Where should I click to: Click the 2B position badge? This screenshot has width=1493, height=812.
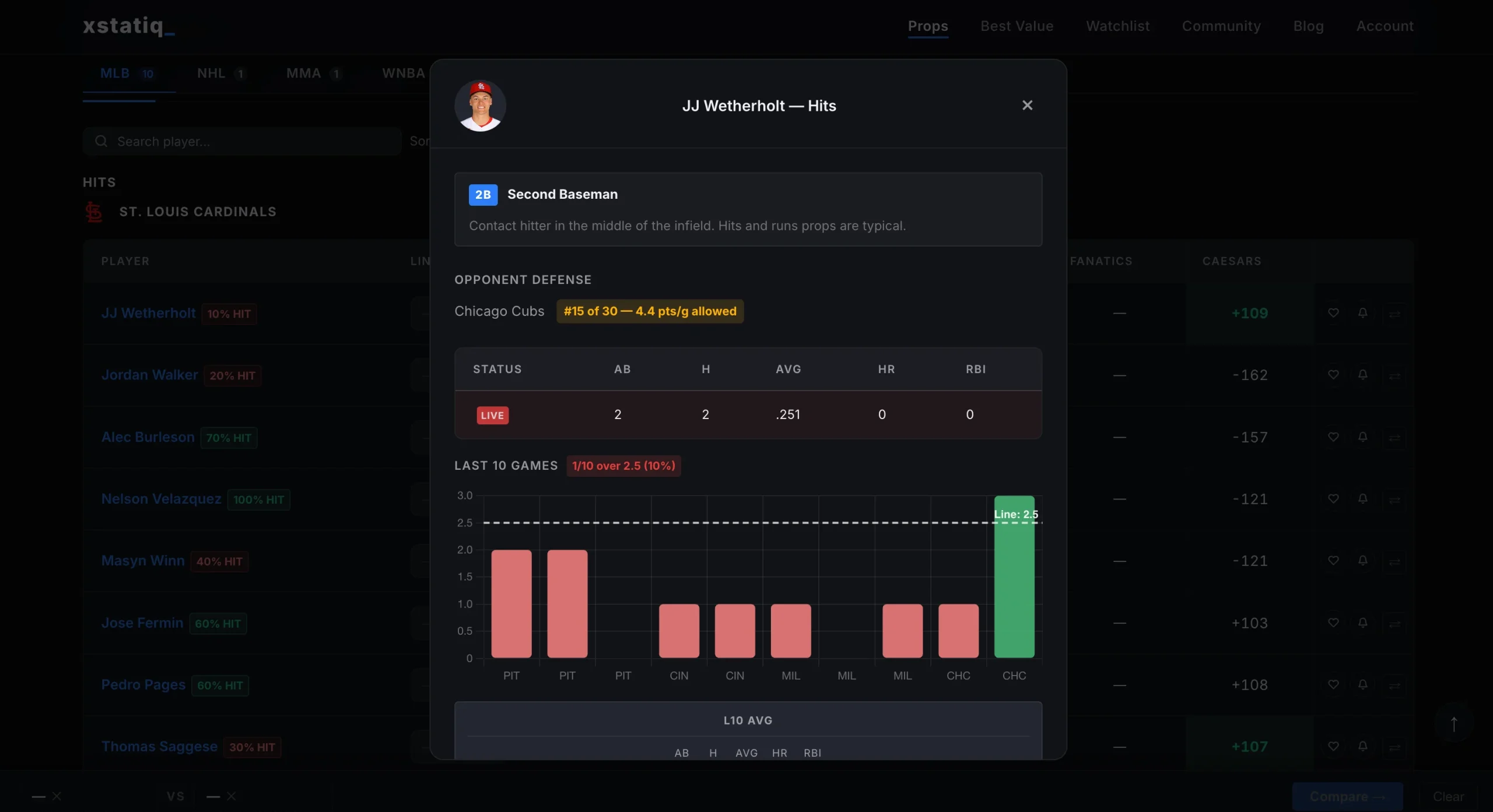[483, 195]
